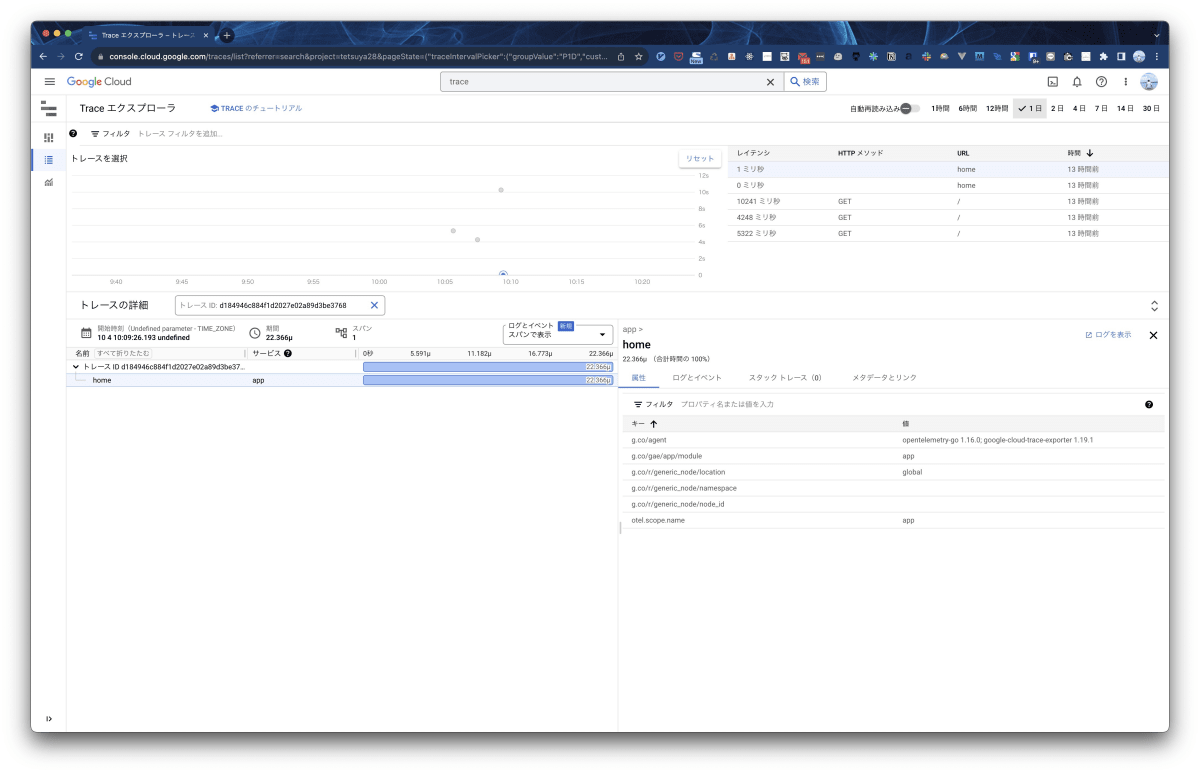The height and width of the screenshot is (773, 1200).
Task: Expand the sidebar with bottom arrow icon
Action: point(49,719)
